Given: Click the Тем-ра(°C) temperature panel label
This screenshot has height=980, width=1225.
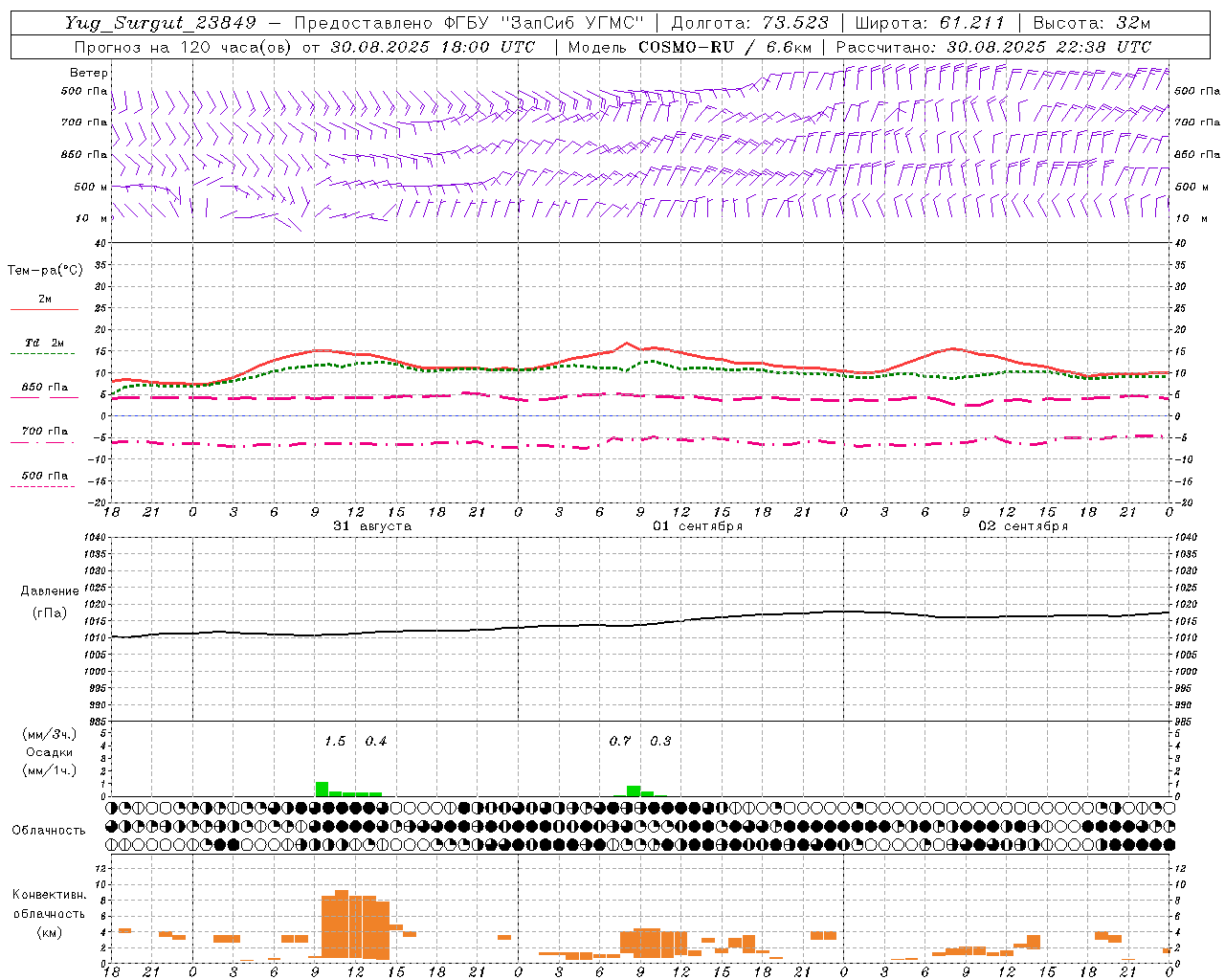Looking at the screenshot, I should [x=45, y=270].
